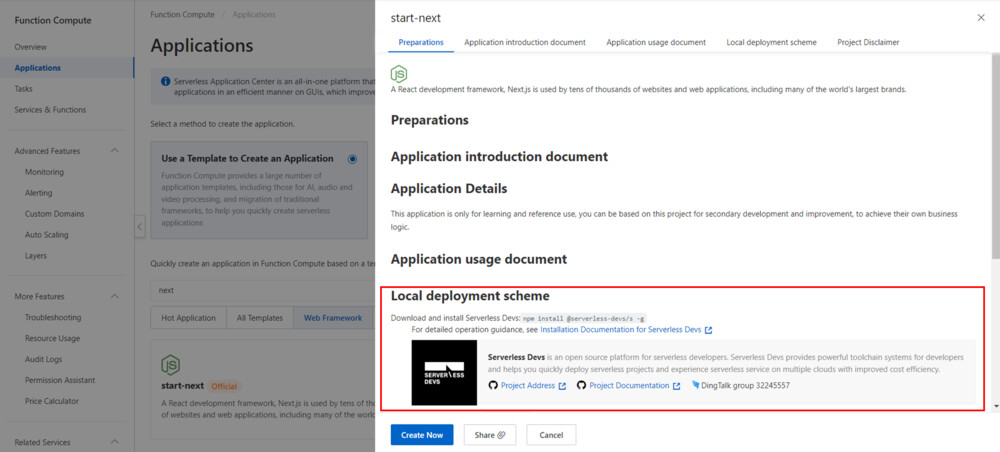
Task: Click the DingTalk group icon
Action: tap(695, 385)
